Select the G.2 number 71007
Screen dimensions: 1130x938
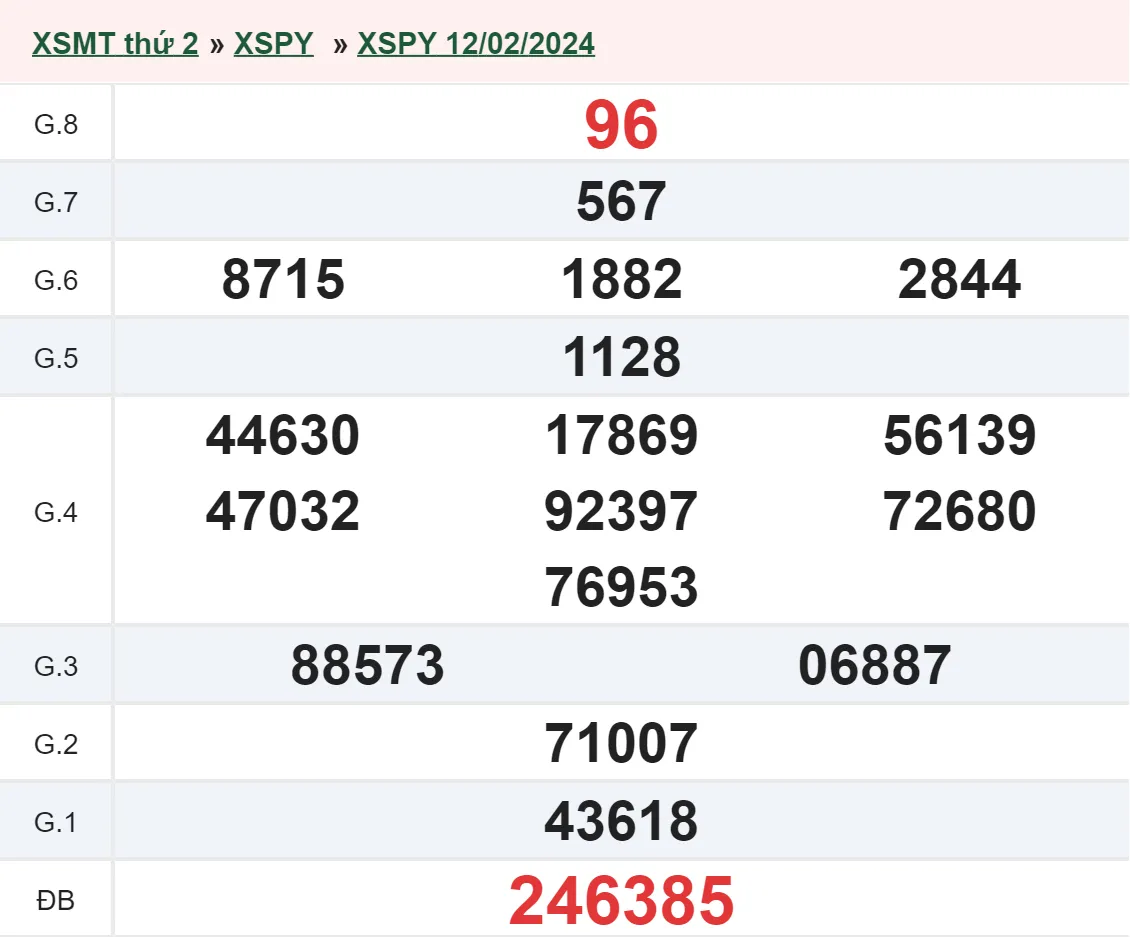(621, 743)
